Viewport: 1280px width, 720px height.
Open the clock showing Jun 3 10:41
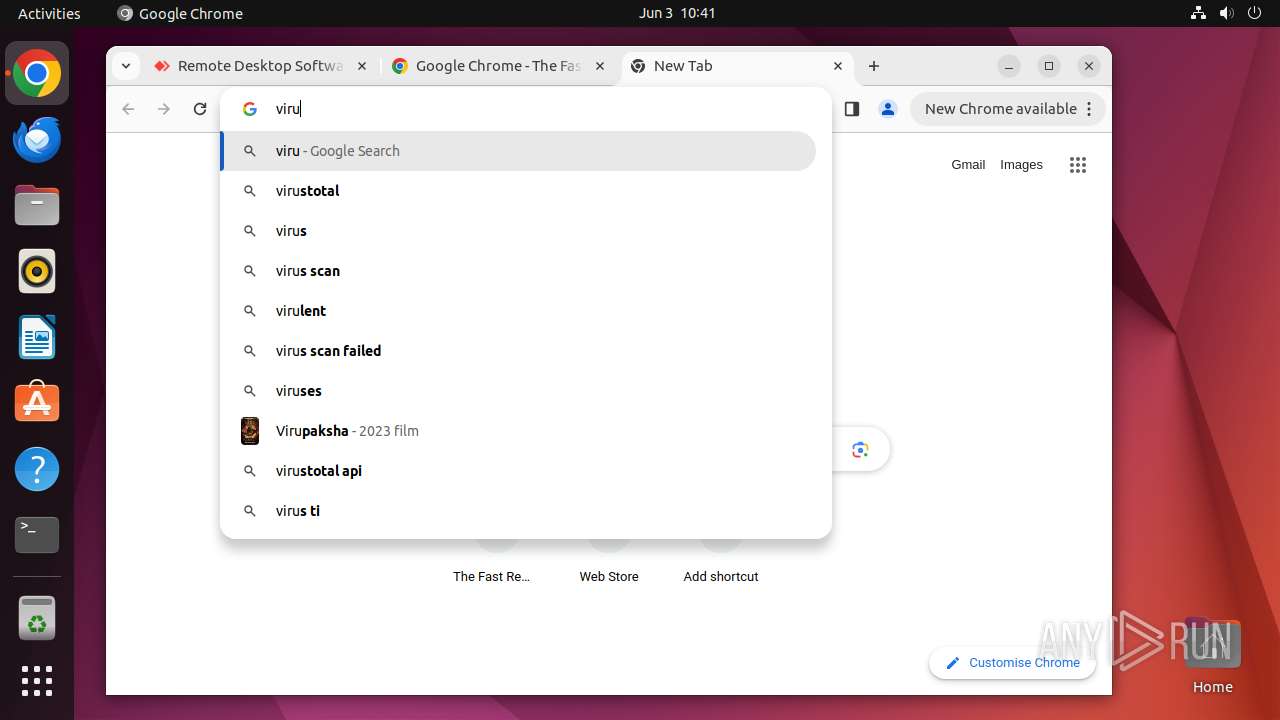pyautogui.click(x=677, y=13)
